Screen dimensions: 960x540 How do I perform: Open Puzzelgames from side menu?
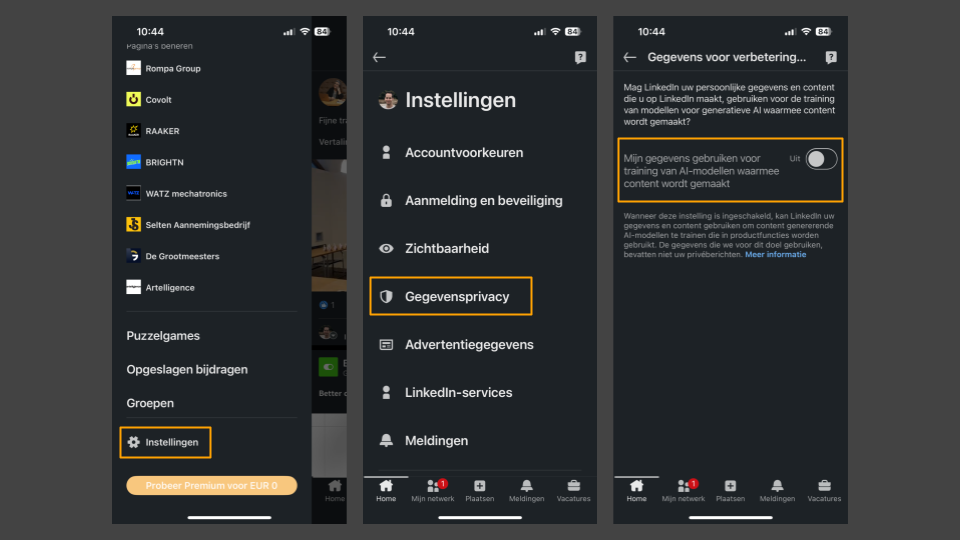click(x=163, y=336)
